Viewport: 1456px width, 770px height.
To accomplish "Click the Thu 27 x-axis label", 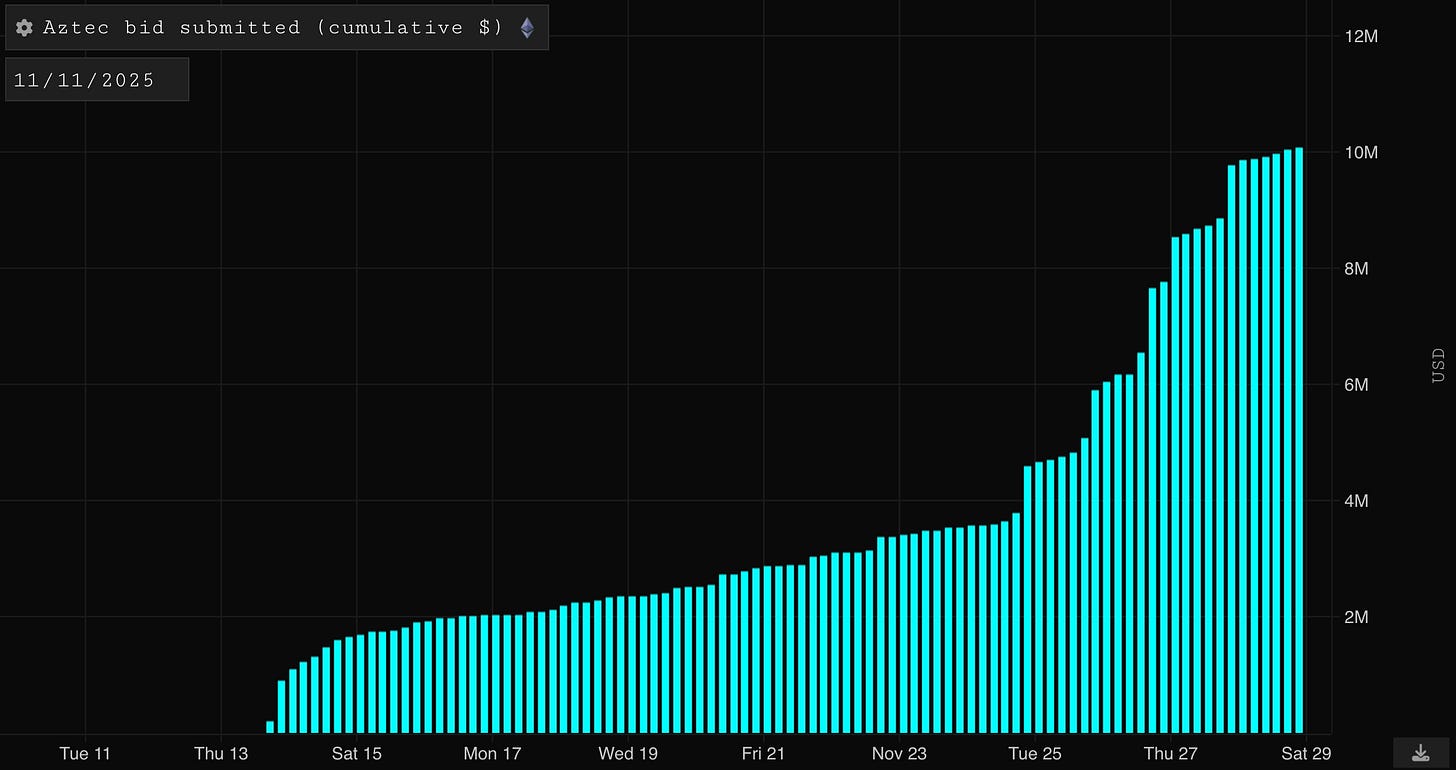I will [1171, 754].
